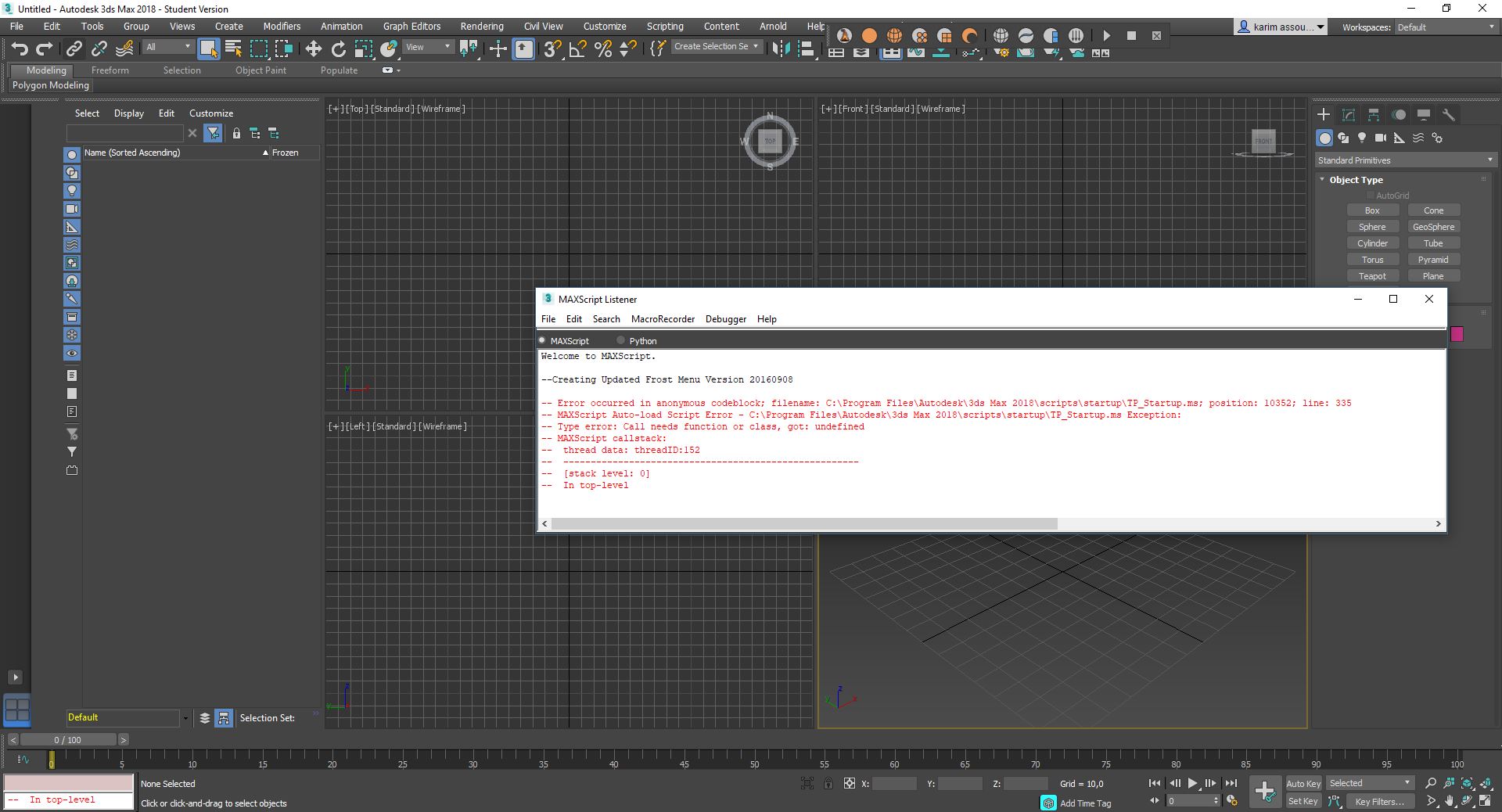Click Pan View hand icon
1502x812 pixels.
click(x=1450, y=801)
